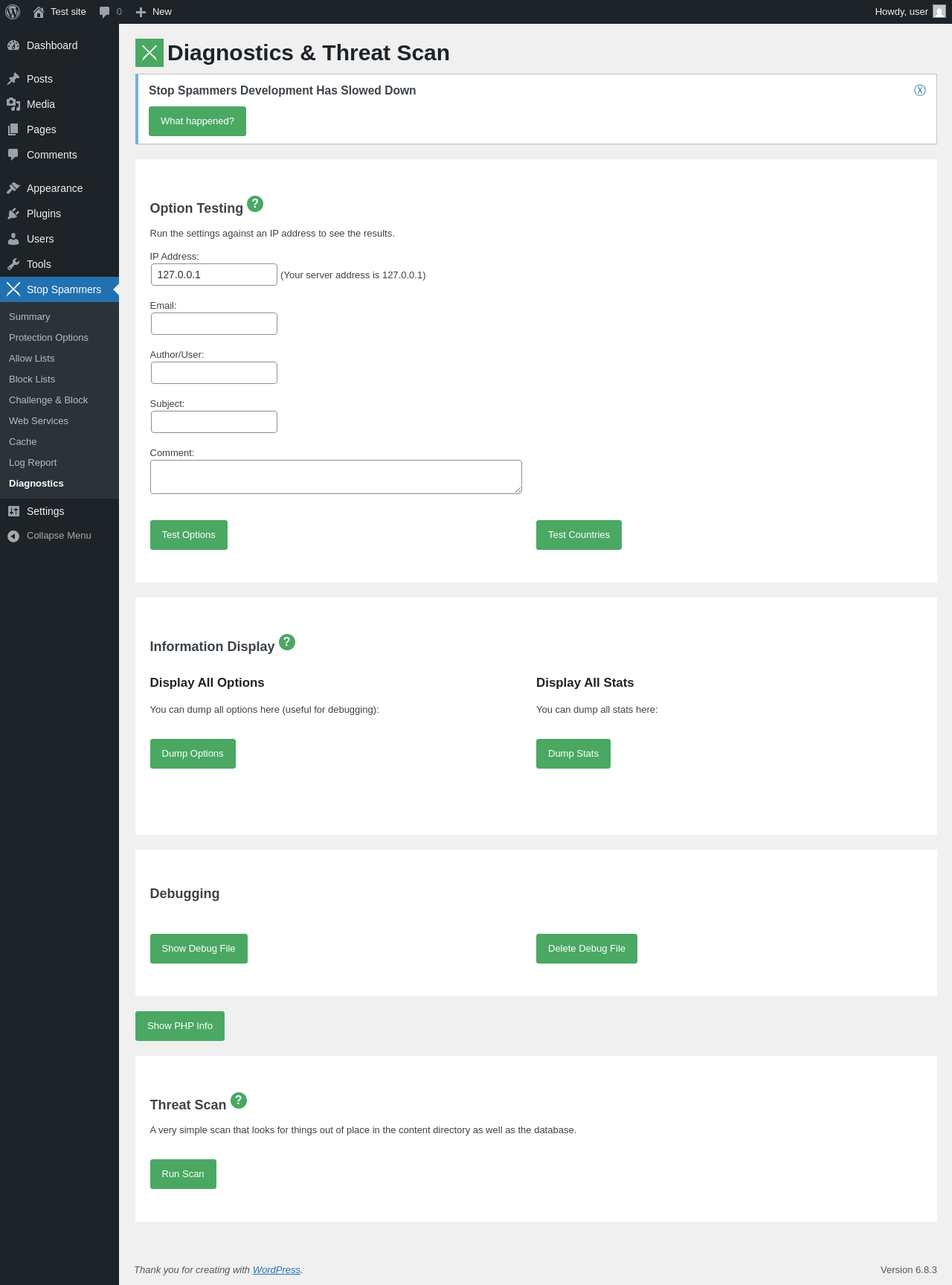This screenshot has width=952, height=1285.
Task: Dismiss the development notice with the X icon
Action: coord(920,90)
